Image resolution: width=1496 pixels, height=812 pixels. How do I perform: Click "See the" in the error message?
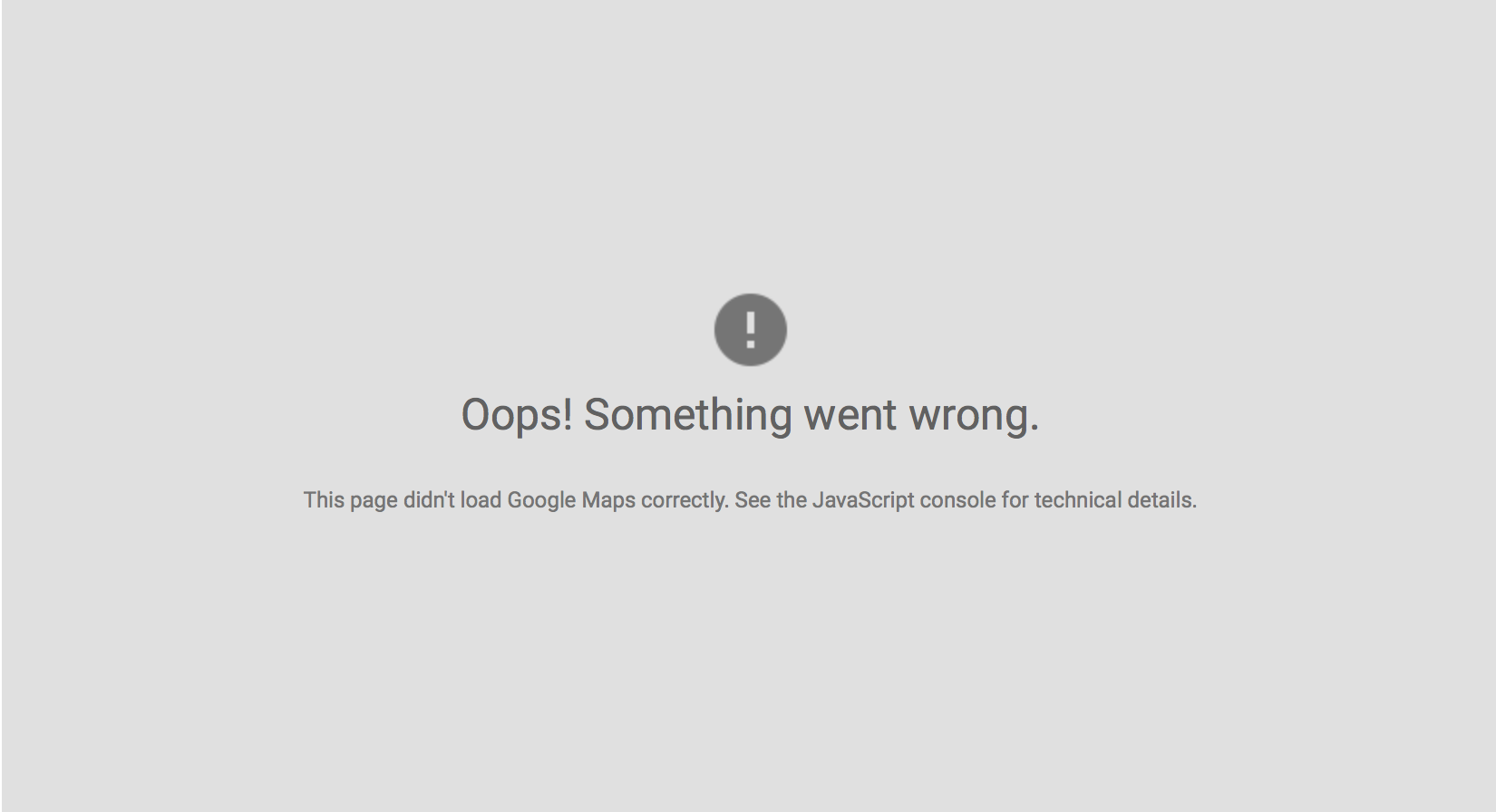tap(771, 500)
